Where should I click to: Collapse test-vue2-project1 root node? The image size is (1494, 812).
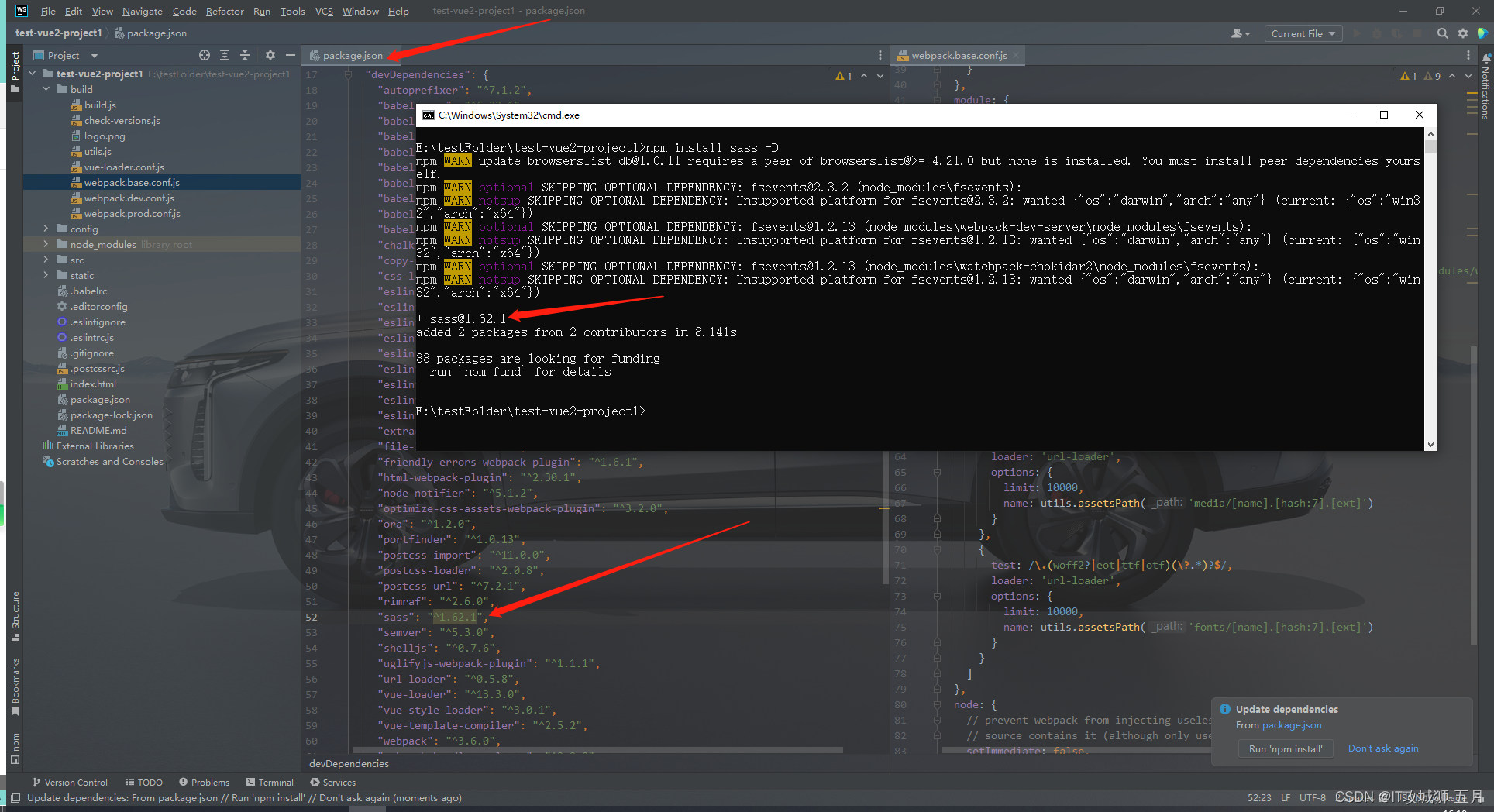[33, 74]
